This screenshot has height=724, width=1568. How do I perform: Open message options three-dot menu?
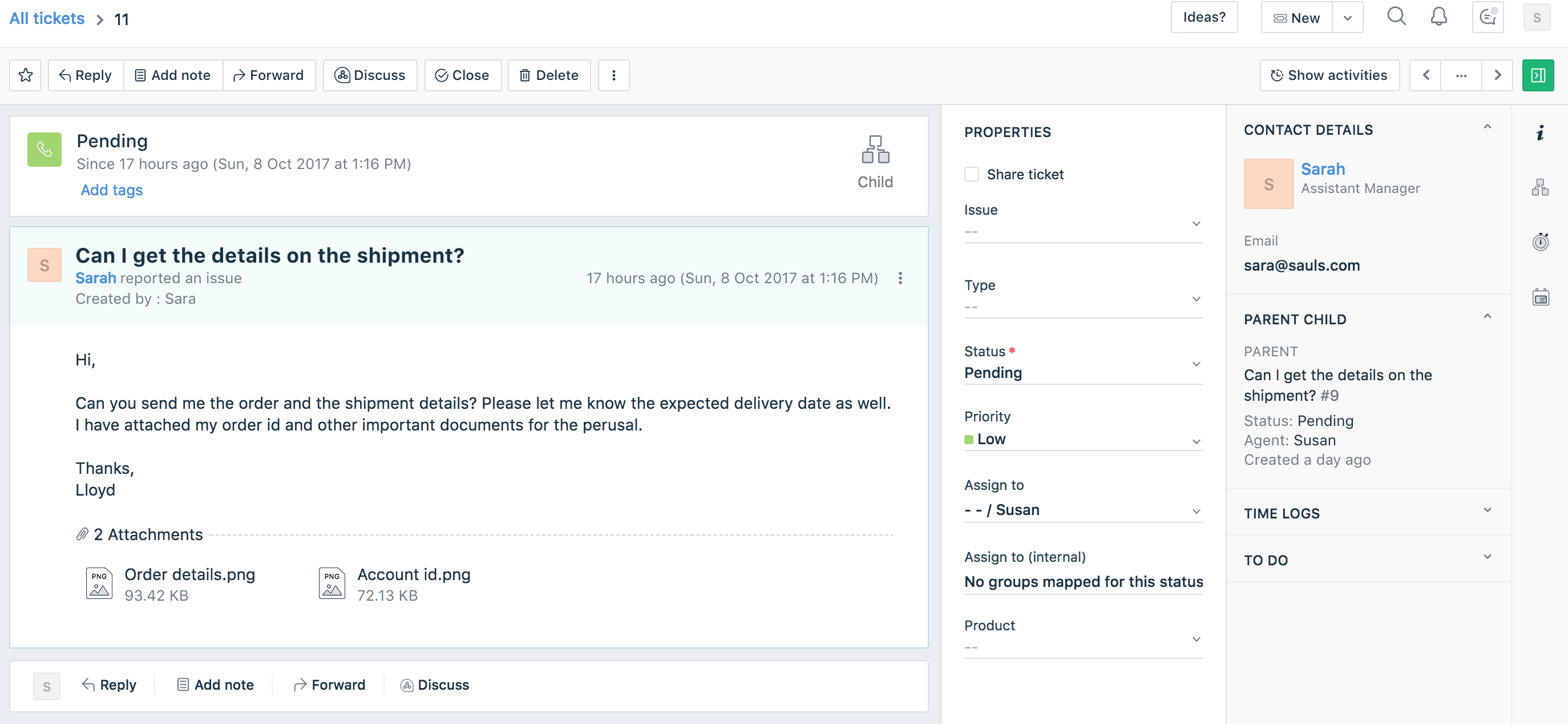[x=900, y=278]
